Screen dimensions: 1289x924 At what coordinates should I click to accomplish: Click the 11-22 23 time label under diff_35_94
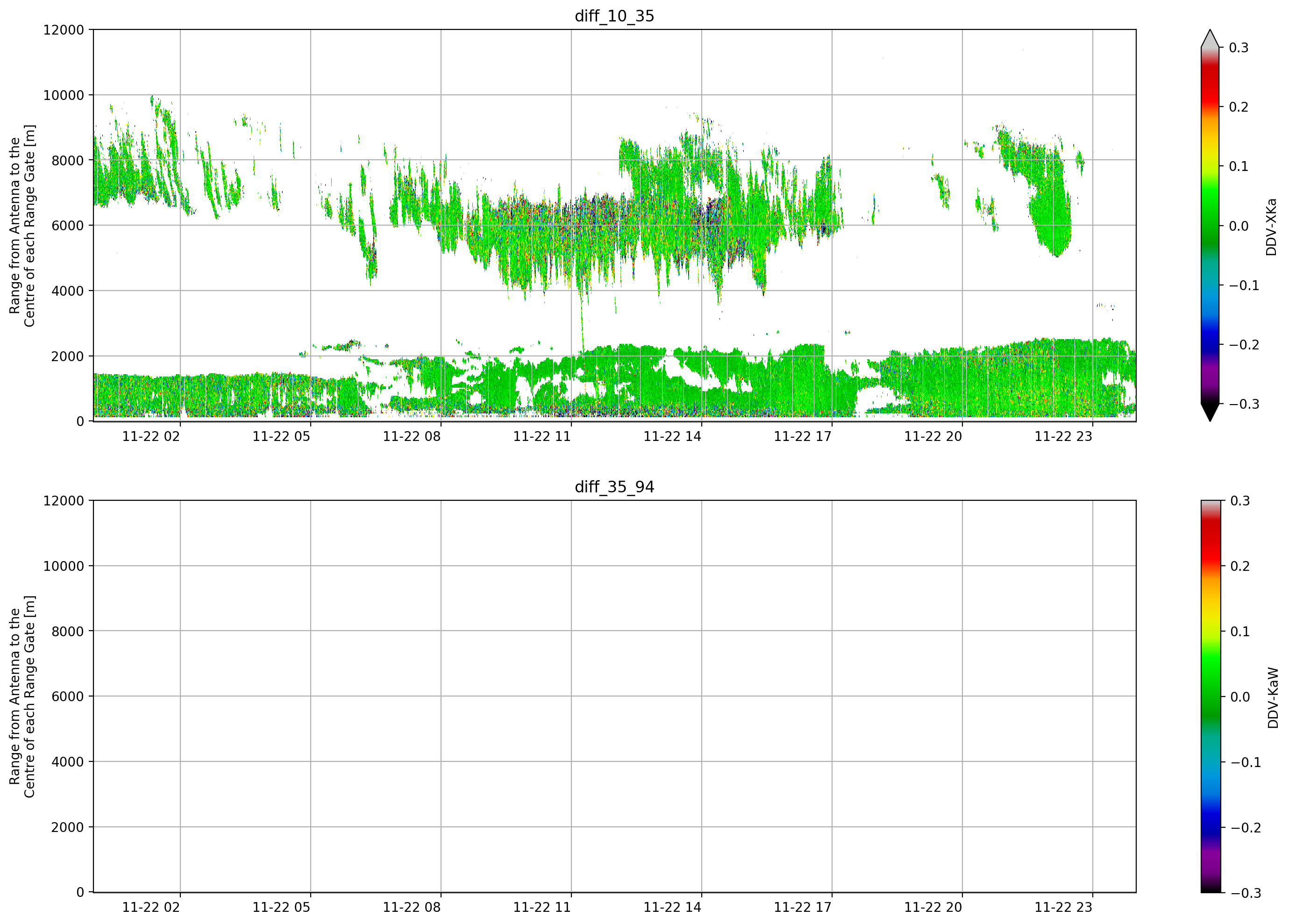pyautogui.click(x=1063, y=908)
